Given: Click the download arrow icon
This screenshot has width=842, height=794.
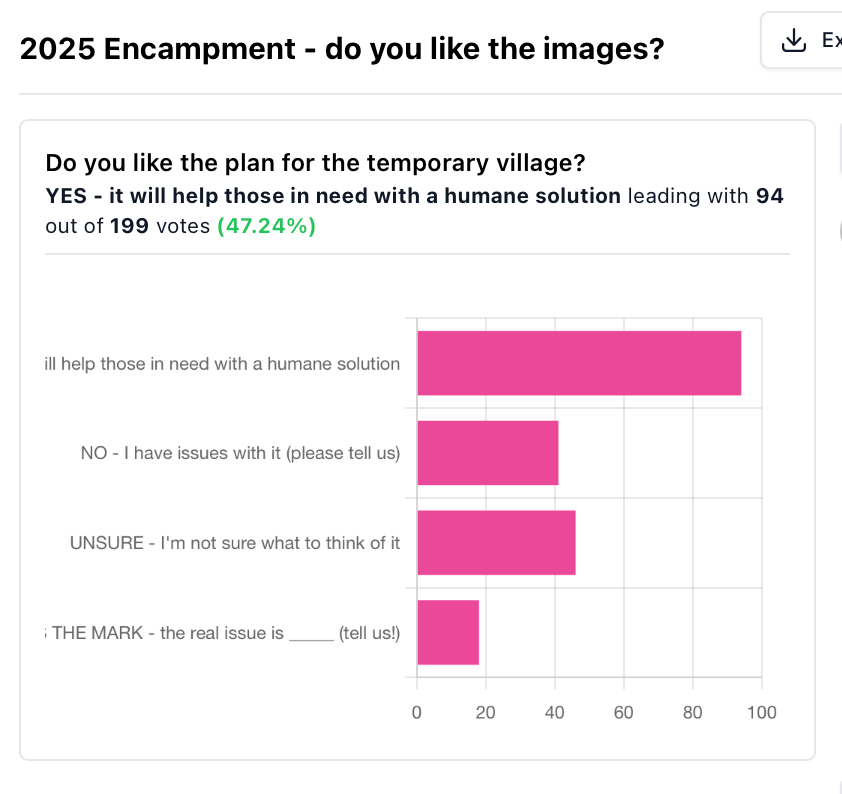Looking at the screenshot, I should coord(794,40).
